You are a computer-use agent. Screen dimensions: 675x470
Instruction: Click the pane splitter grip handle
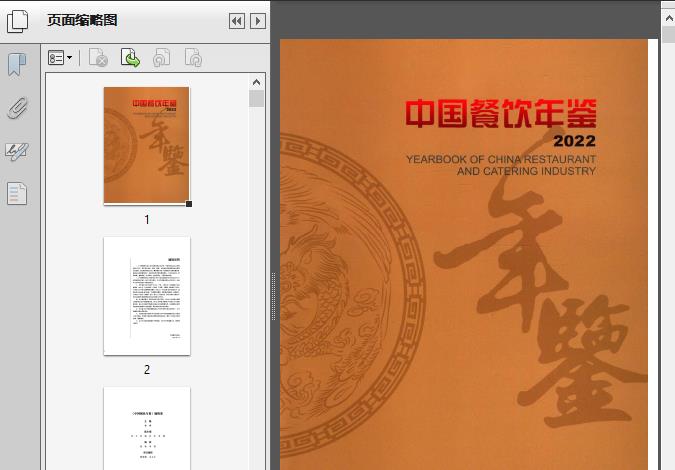pyautogui.click(x=273, y=297)
